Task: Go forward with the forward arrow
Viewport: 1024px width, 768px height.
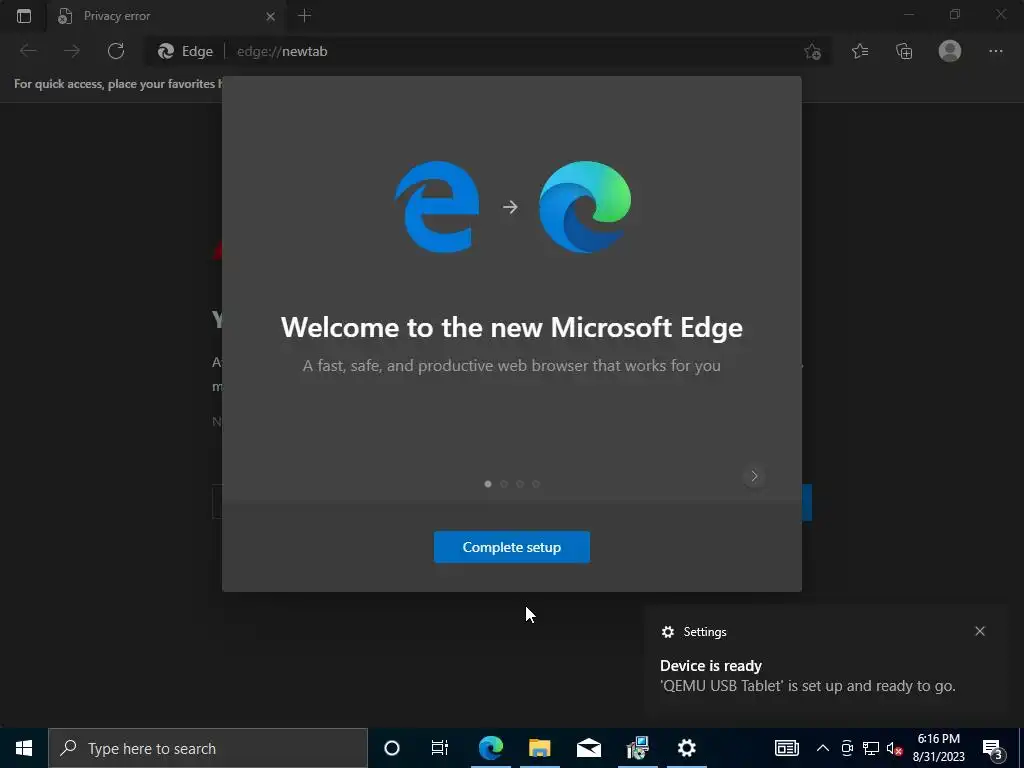Action: click(72, 51)
